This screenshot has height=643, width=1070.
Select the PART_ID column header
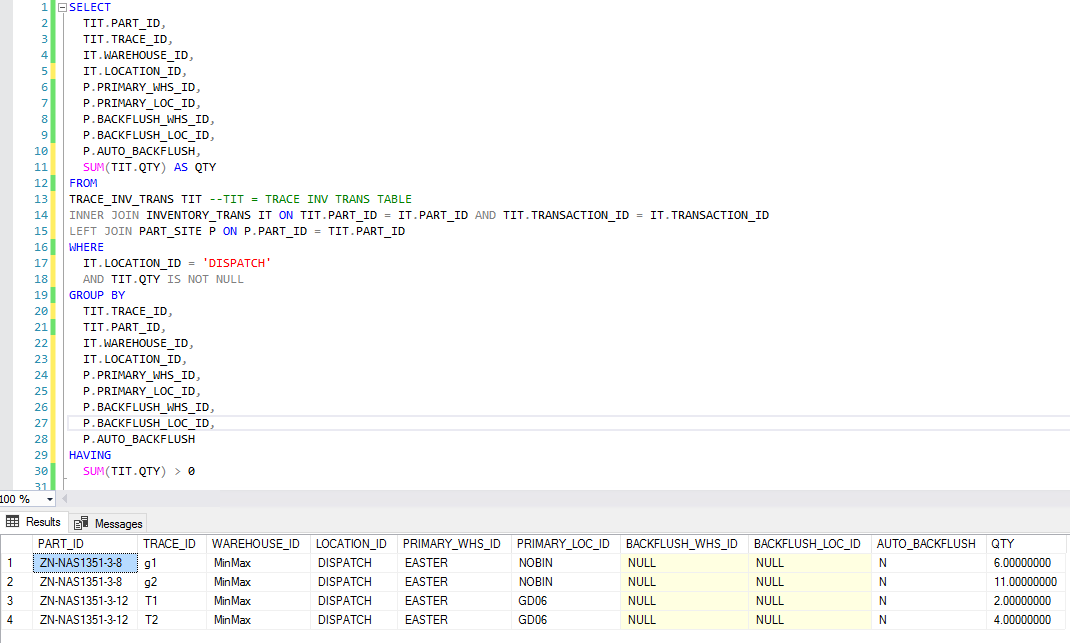click(85, 544)
